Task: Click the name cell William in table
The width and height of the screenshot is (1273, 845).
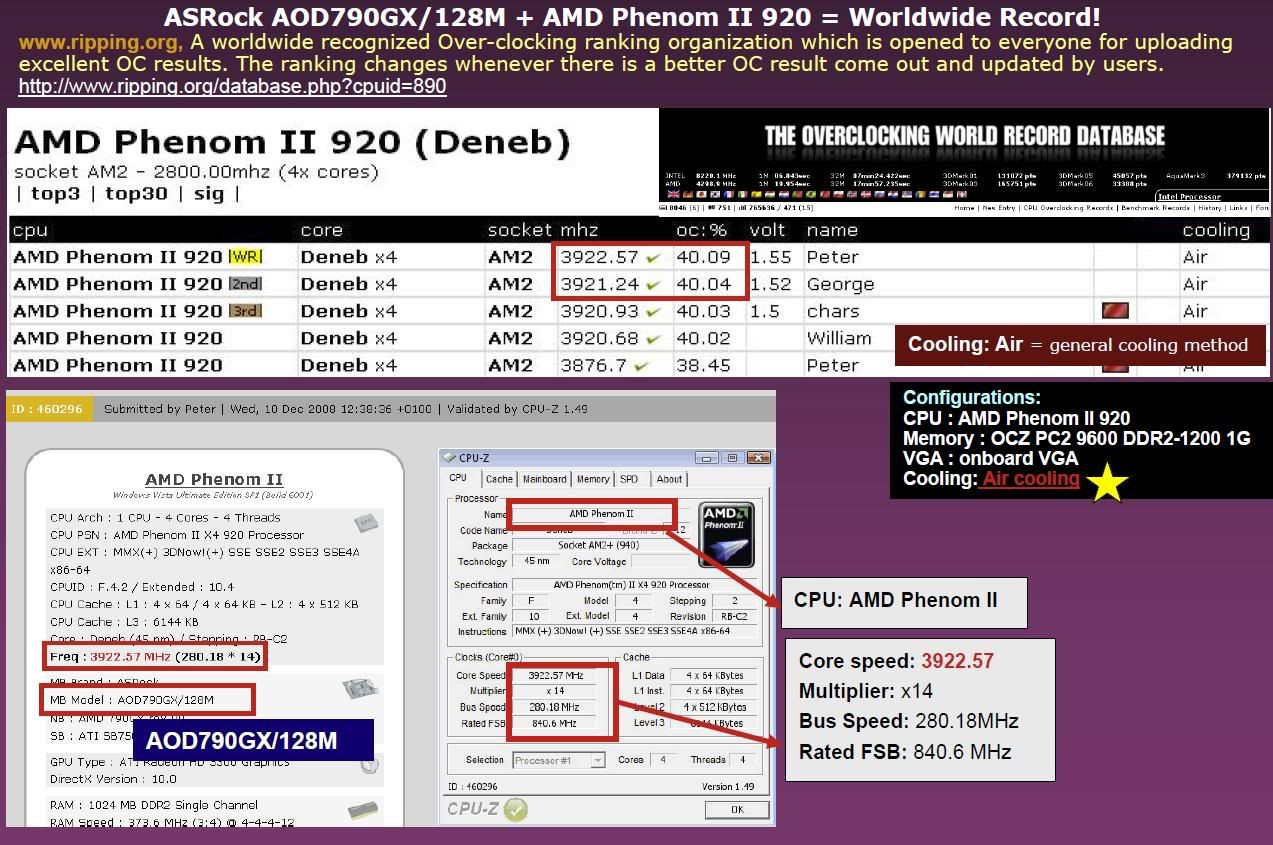Action: pyautogui.click(x=839, y=339)
